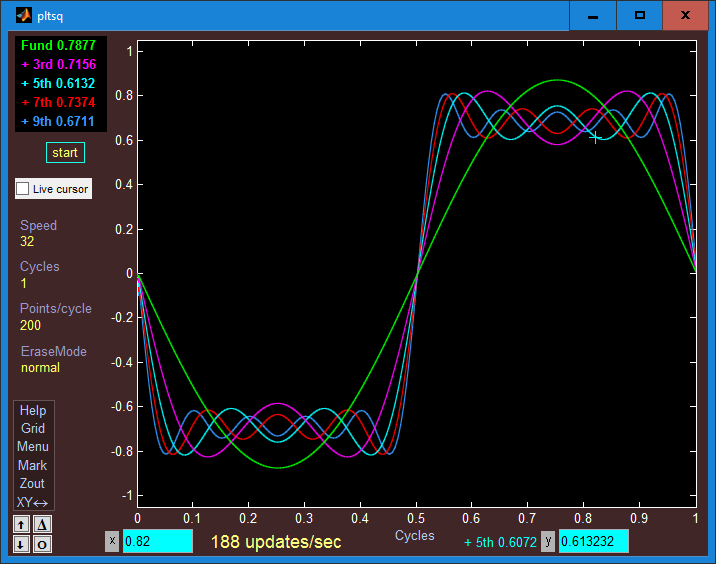Click the x axis label button
Image resolution: width=716 pixels, height=564 pixels.
112,541
